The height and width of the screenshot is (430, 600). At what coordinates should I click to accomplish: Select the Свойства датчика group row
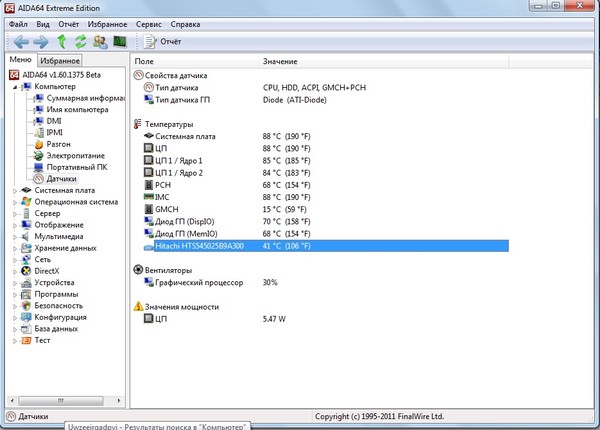point(170,75)
